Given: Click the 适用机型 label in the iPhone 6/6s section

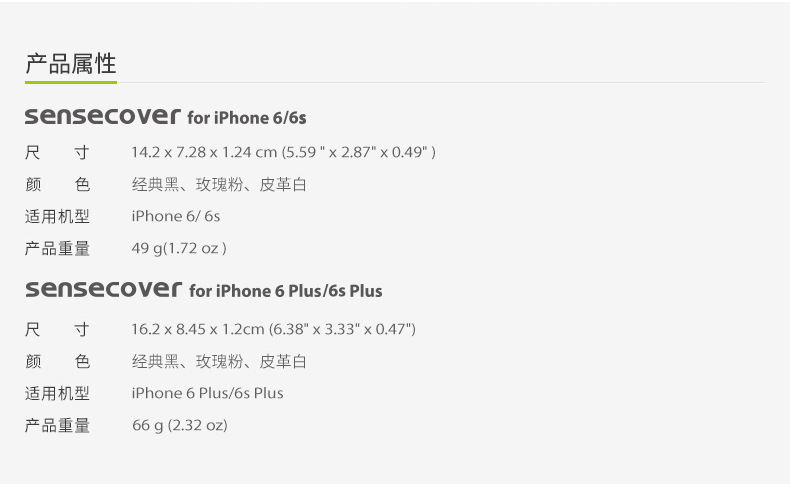Looking at the screenshot, I should (57, 216).
